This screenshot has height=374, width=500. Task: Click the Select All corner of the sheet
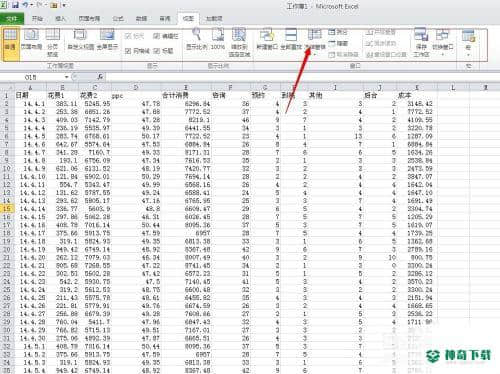click(x=7, y=87)
